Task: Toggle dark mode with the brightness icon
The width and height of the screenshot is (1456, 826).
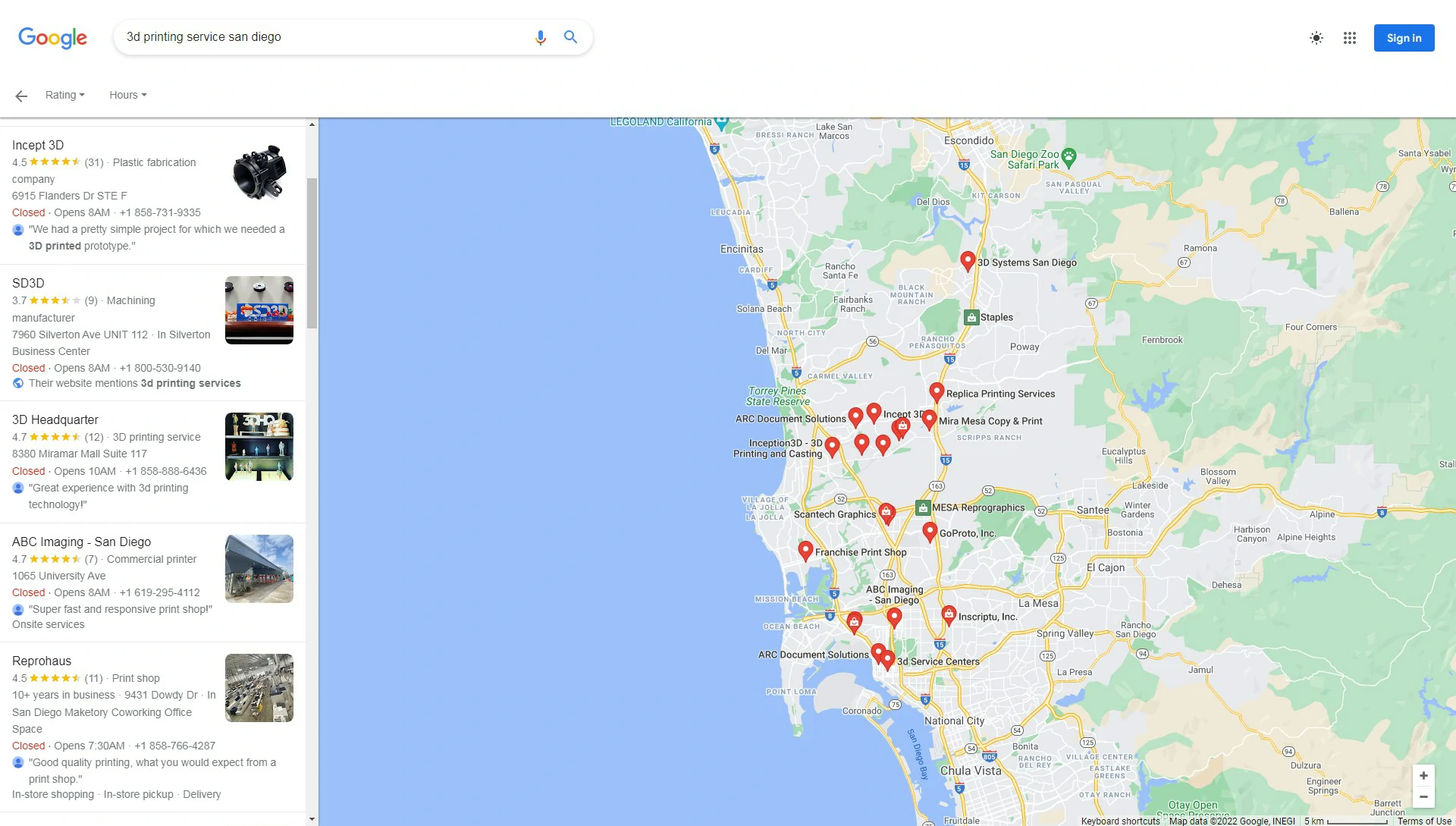Action: coord(1316,38)
